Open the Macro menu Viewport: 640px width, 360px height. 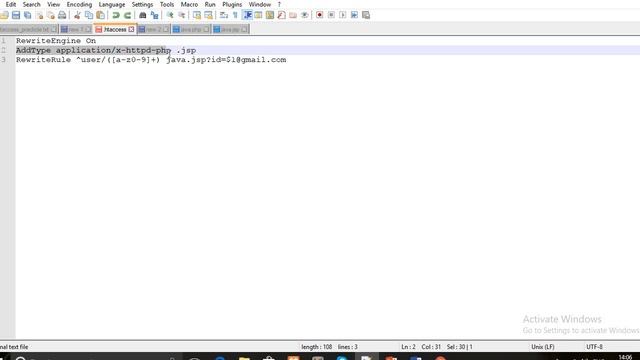click(189, 4)
